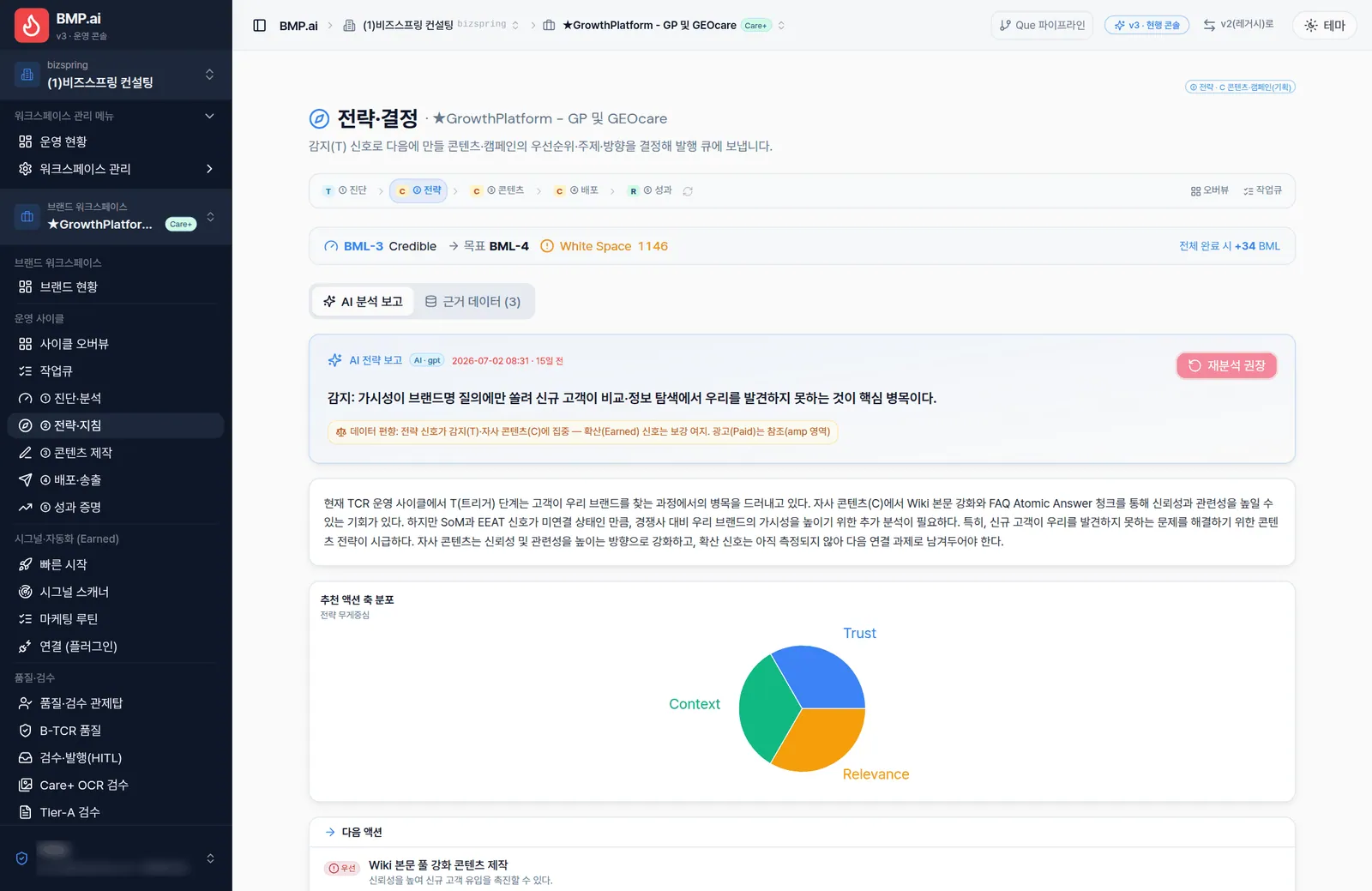This screenshot has width=1372, height=891.
Task: Click the green Context pie slice
Action: [x=765, y=707]
